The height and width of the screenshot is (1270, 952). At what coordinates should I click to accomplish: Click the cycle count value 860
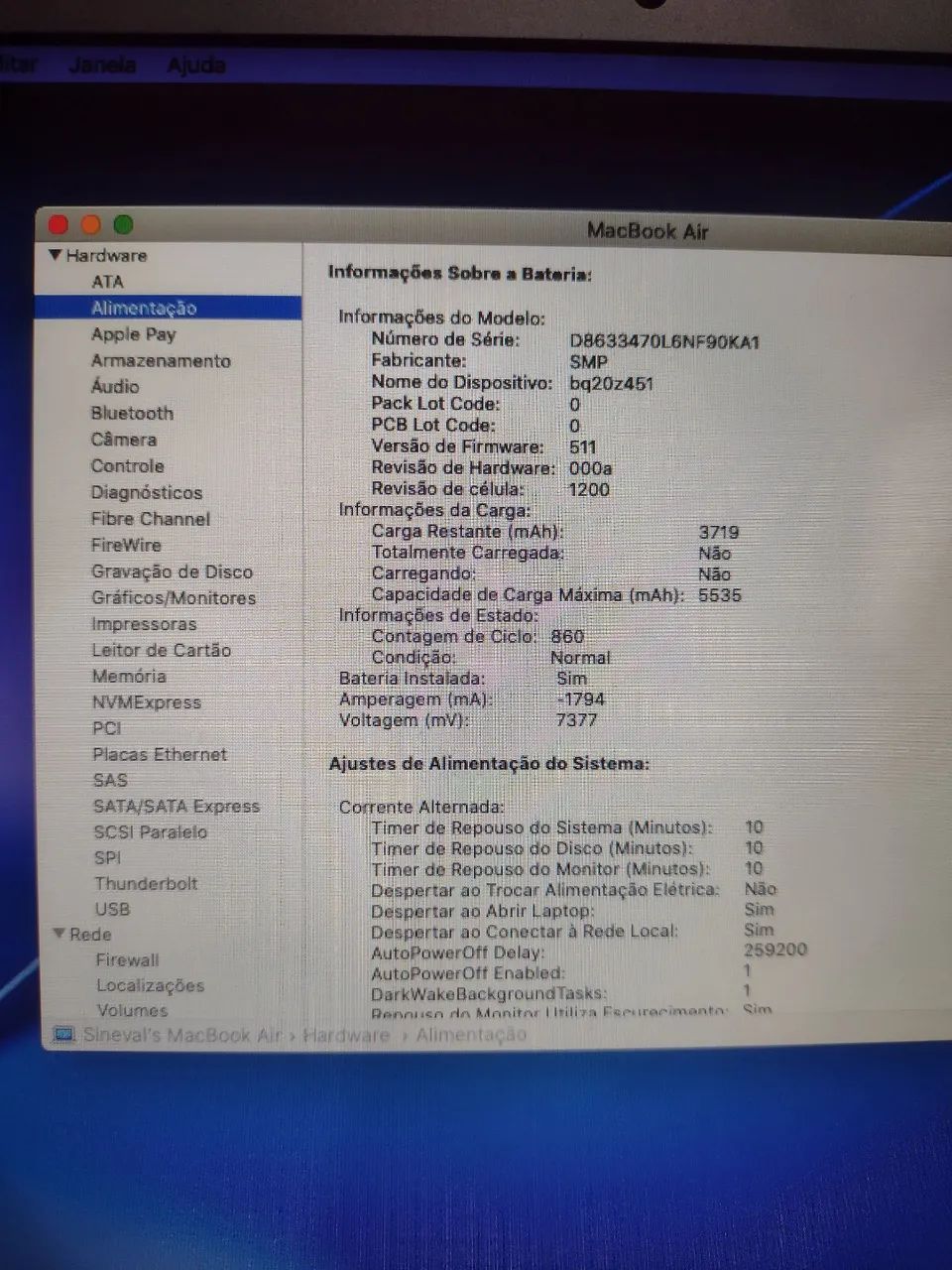click(x=567, y=636)
